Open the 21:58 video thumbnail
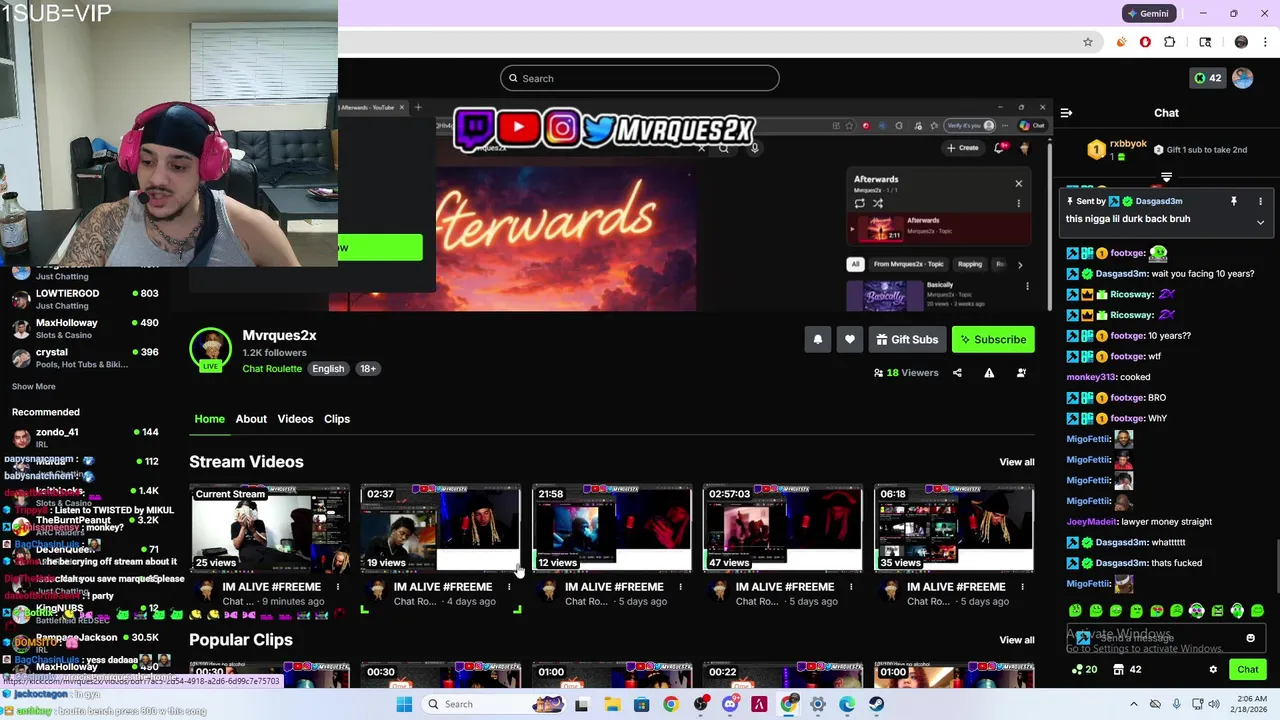The width and height of the screenshot is (1280, 720). (612, 528)
